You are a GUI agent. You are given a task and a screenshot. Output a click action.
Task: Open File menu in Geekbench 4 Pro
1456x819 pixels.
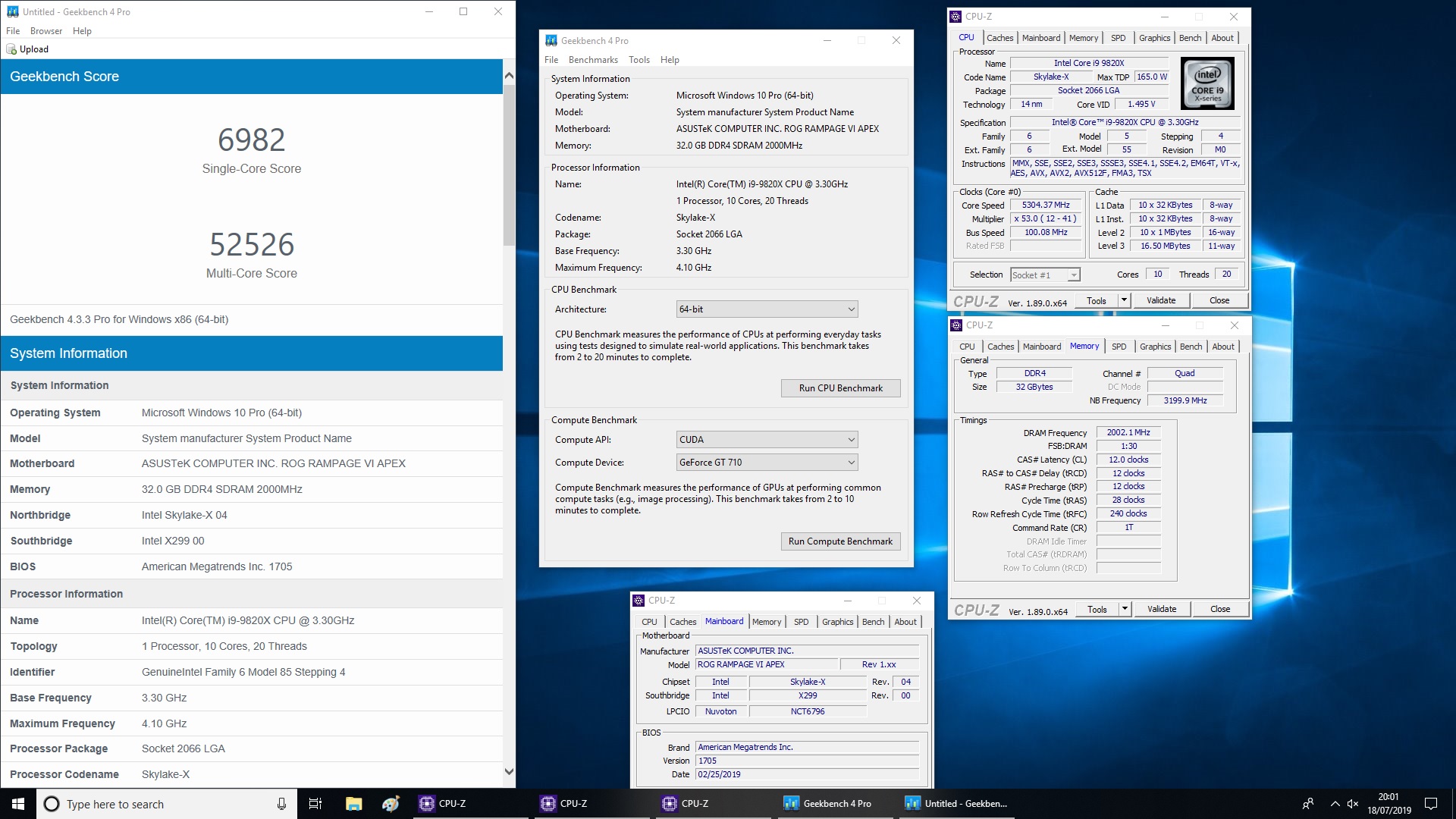[x=551, y=60]
